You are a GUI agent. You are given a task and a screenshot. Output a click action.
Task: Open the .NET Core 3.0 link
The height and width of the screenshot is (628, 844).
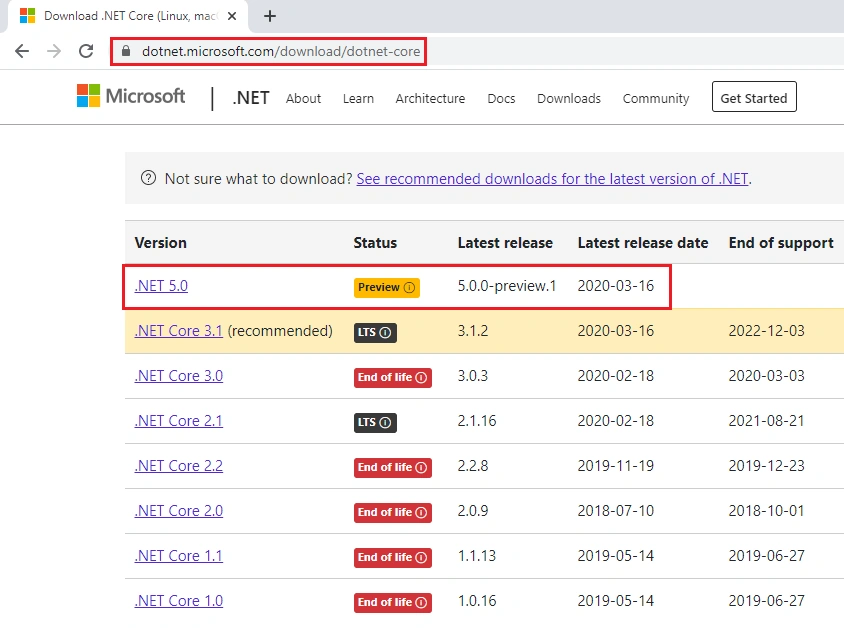[x=178, y=376]
